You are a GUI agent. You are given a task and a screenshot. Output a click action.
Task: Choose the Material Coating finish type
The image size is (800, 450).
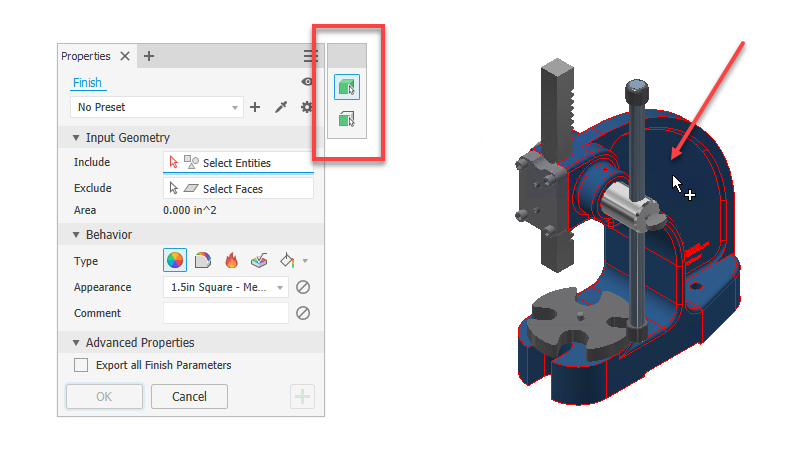coord(203,260)
